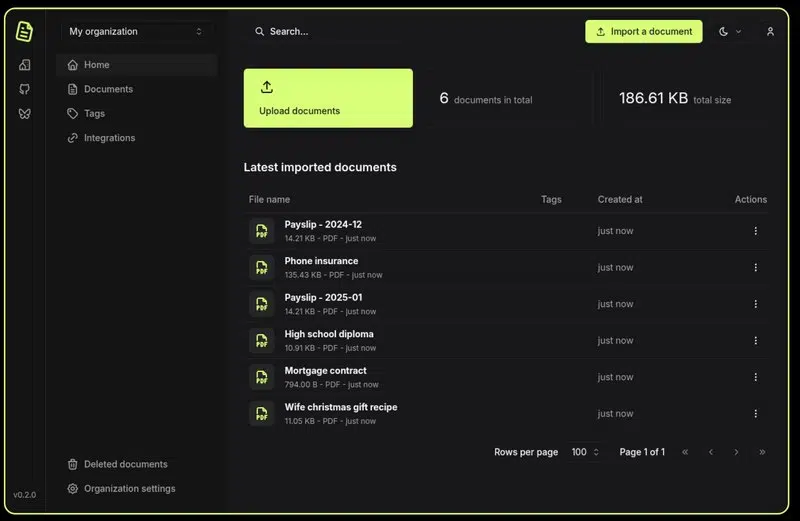Open the user account icon

coord(770,32)
